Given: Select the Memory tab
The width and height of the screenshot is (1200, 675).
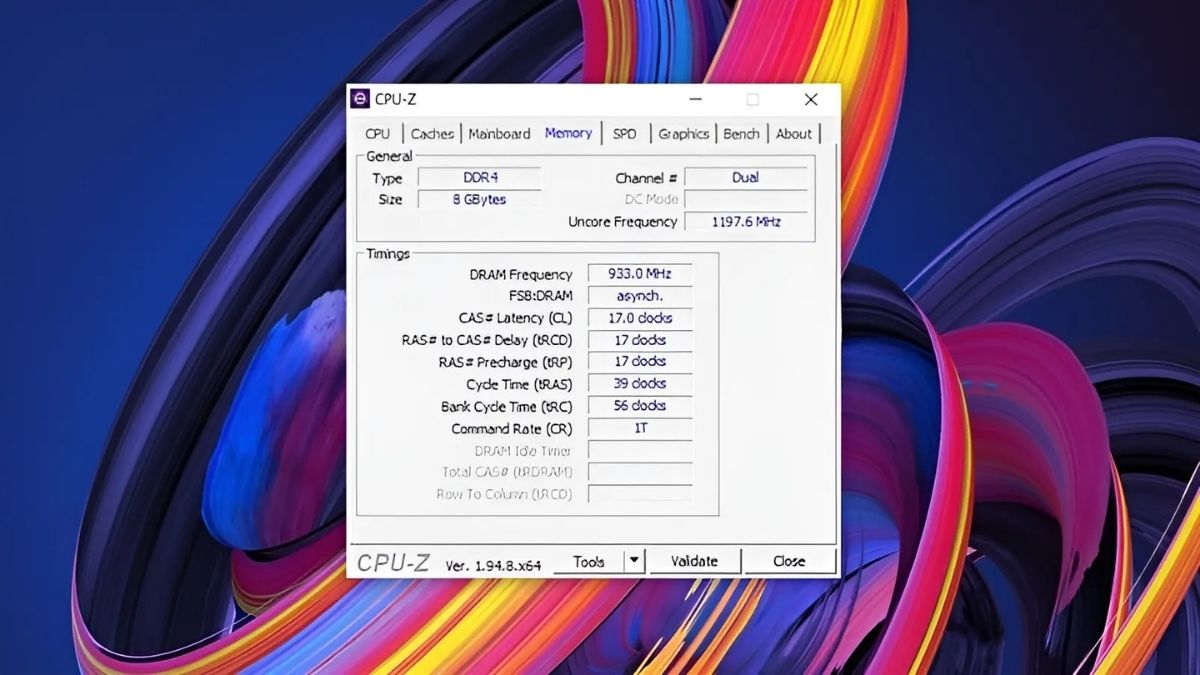Looking at the screenshot, I should coord(568,132).
